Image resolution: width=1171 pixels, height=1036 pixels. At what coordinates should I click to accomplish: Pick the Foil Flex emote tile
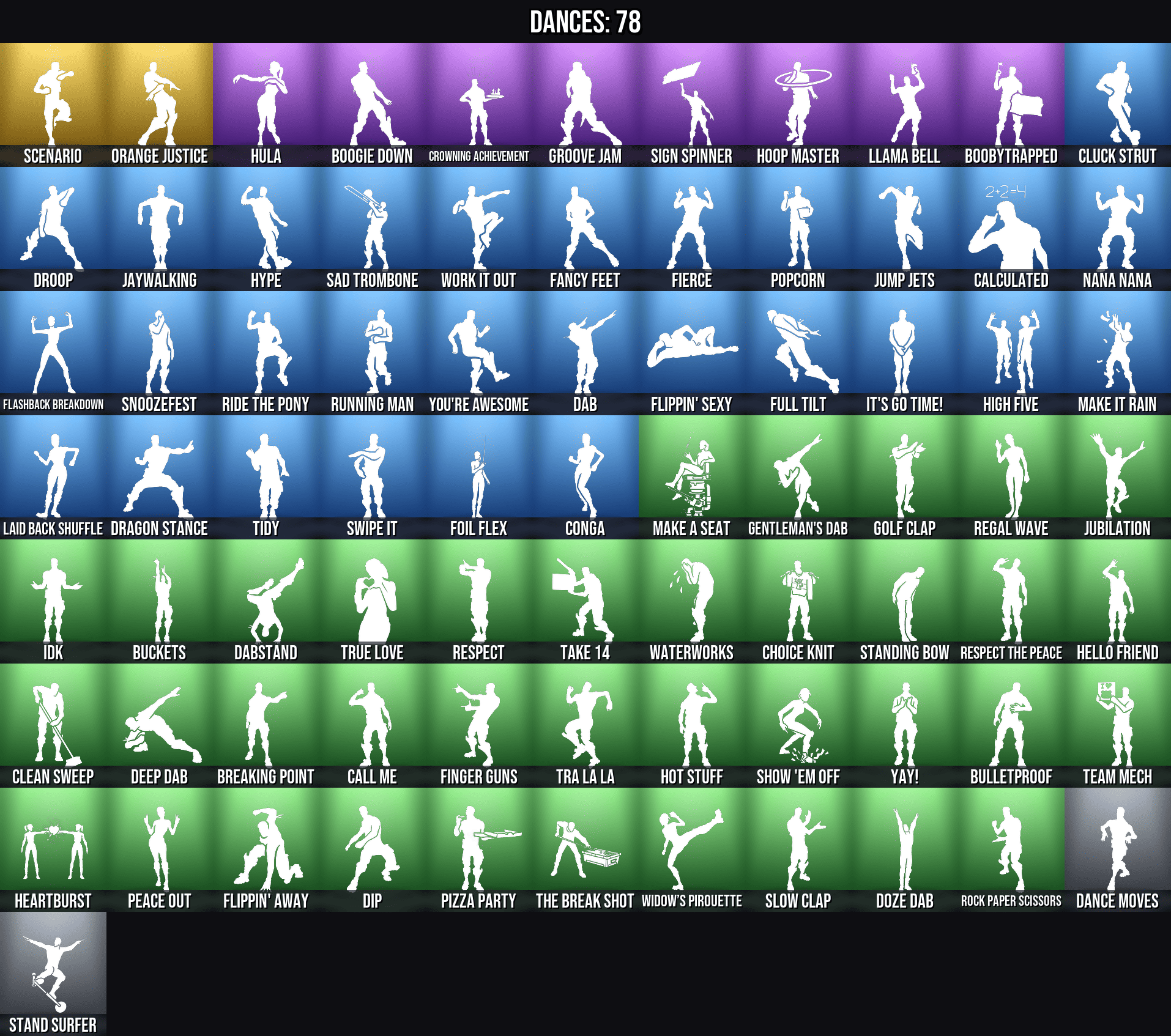coord(479,476)
